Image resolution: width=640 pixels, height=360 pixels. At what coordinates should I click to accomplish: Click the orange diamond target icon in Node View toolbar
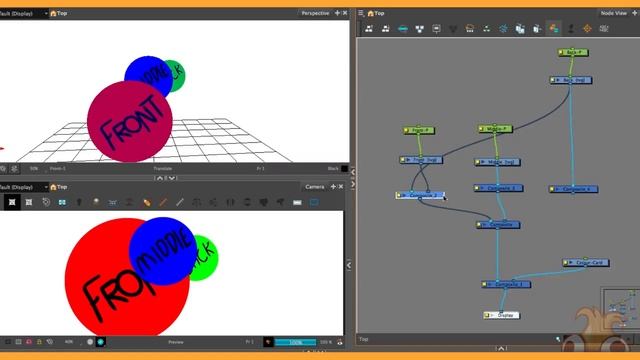point(587,29)
